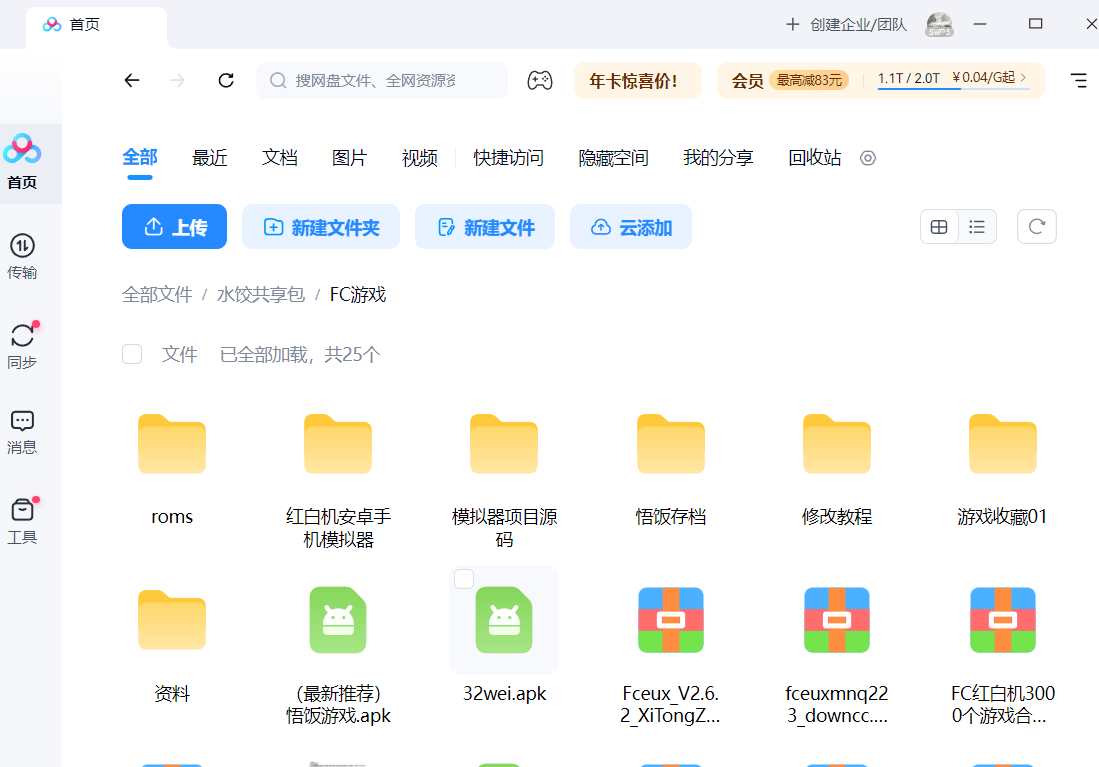
Task: Switch to the 最近 tab
Action: click(210, 158)
